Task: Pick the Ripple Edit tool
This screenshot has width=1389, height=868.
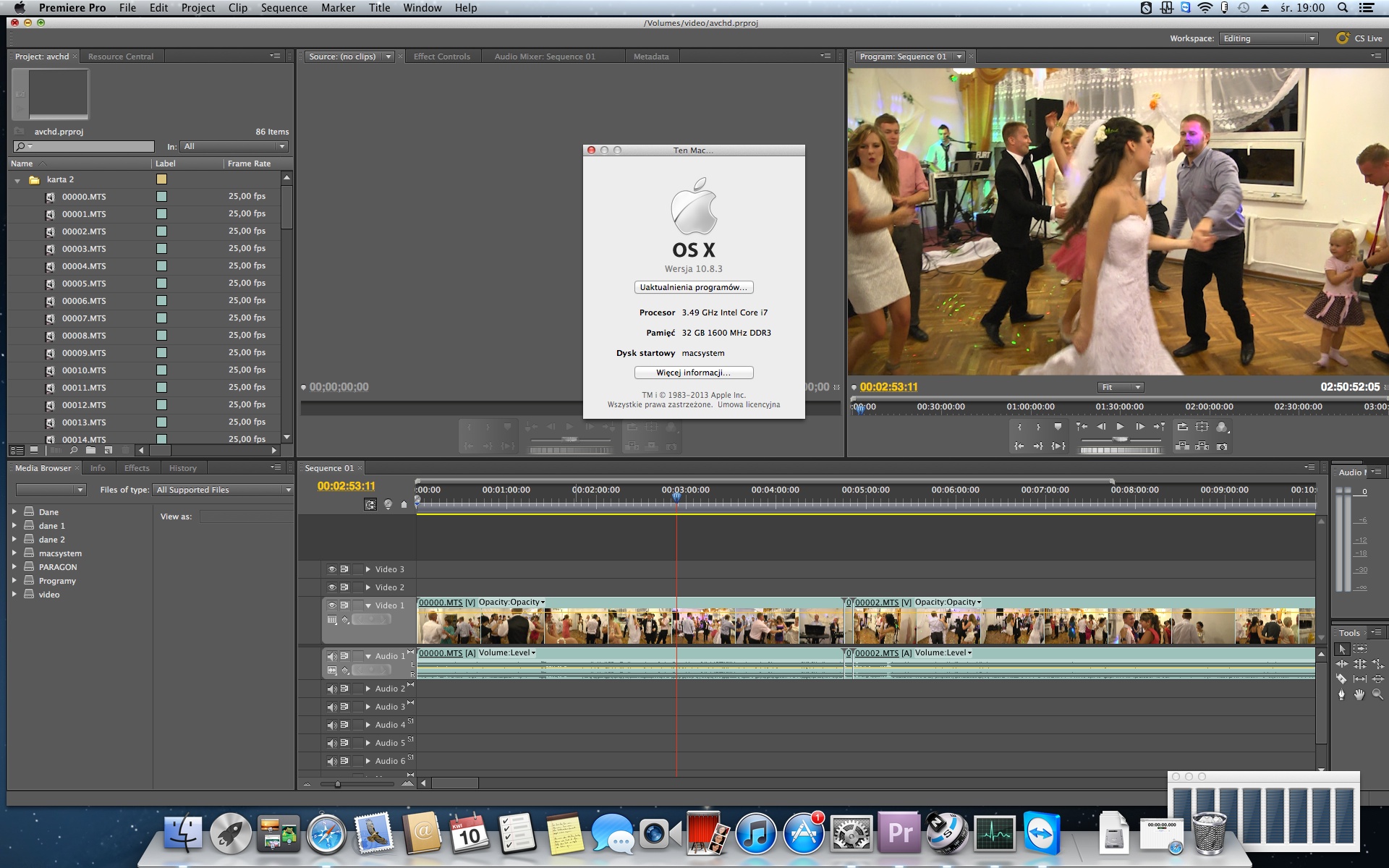Action: (1342, 664)
